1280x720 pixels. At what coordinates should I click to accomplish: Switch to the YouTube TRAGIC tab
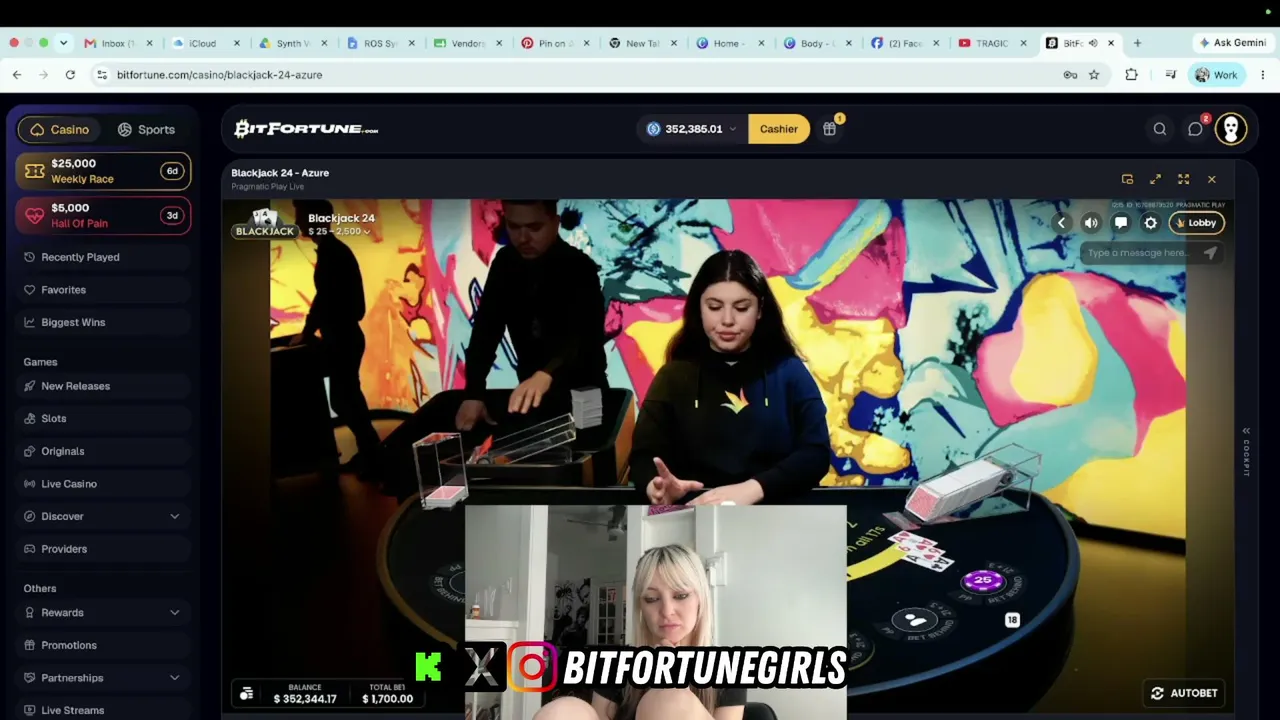tap(994, 43)
